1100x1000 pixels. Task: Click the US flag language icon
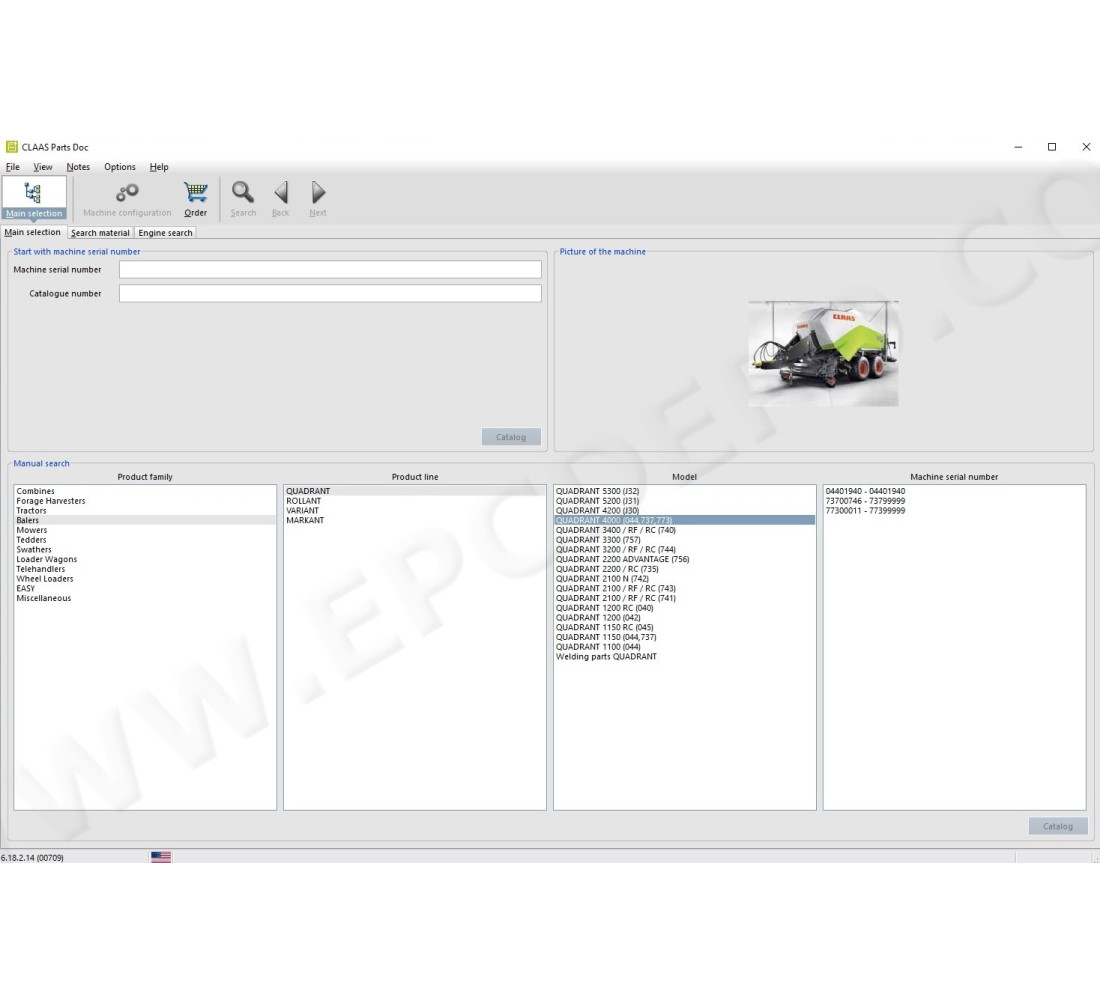(x=161, y=857)
